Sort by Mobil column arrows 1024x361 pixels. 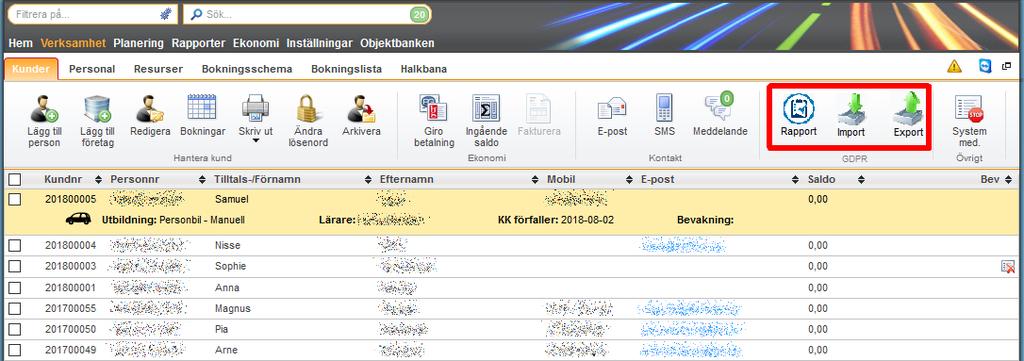[x=630, y=180]
